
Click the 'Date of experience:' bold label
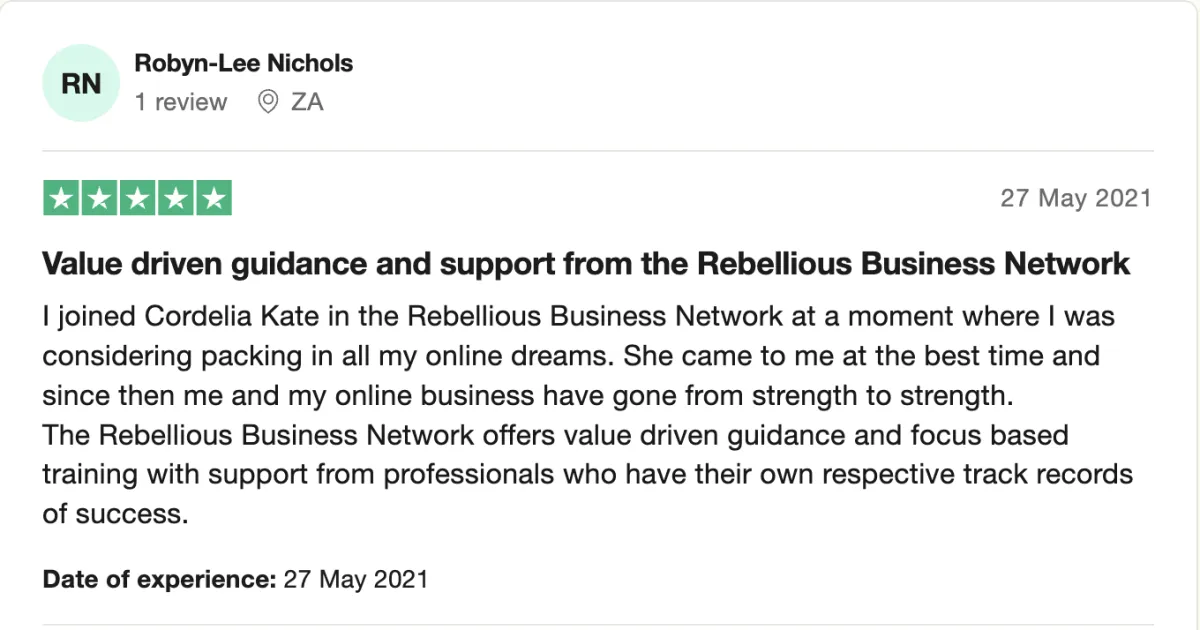(159, 578)
